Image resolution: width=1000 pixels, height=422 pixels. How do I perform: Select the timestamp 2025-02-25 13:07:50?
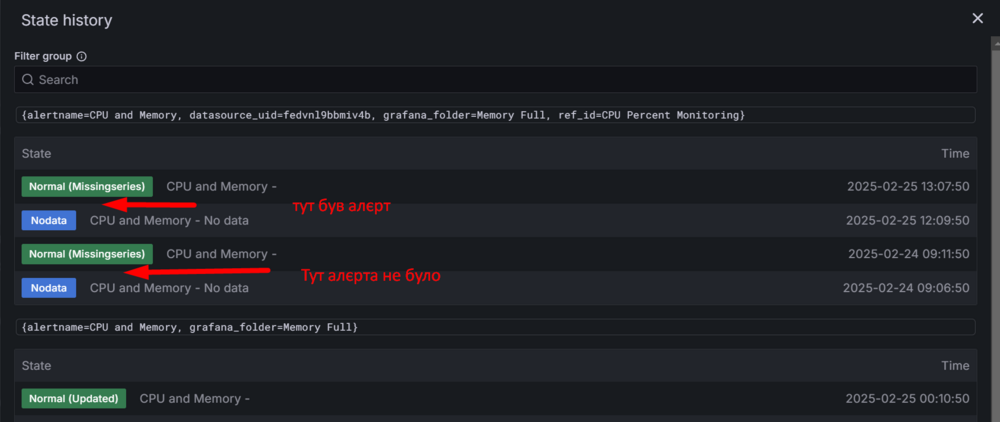tap(907, 186)
